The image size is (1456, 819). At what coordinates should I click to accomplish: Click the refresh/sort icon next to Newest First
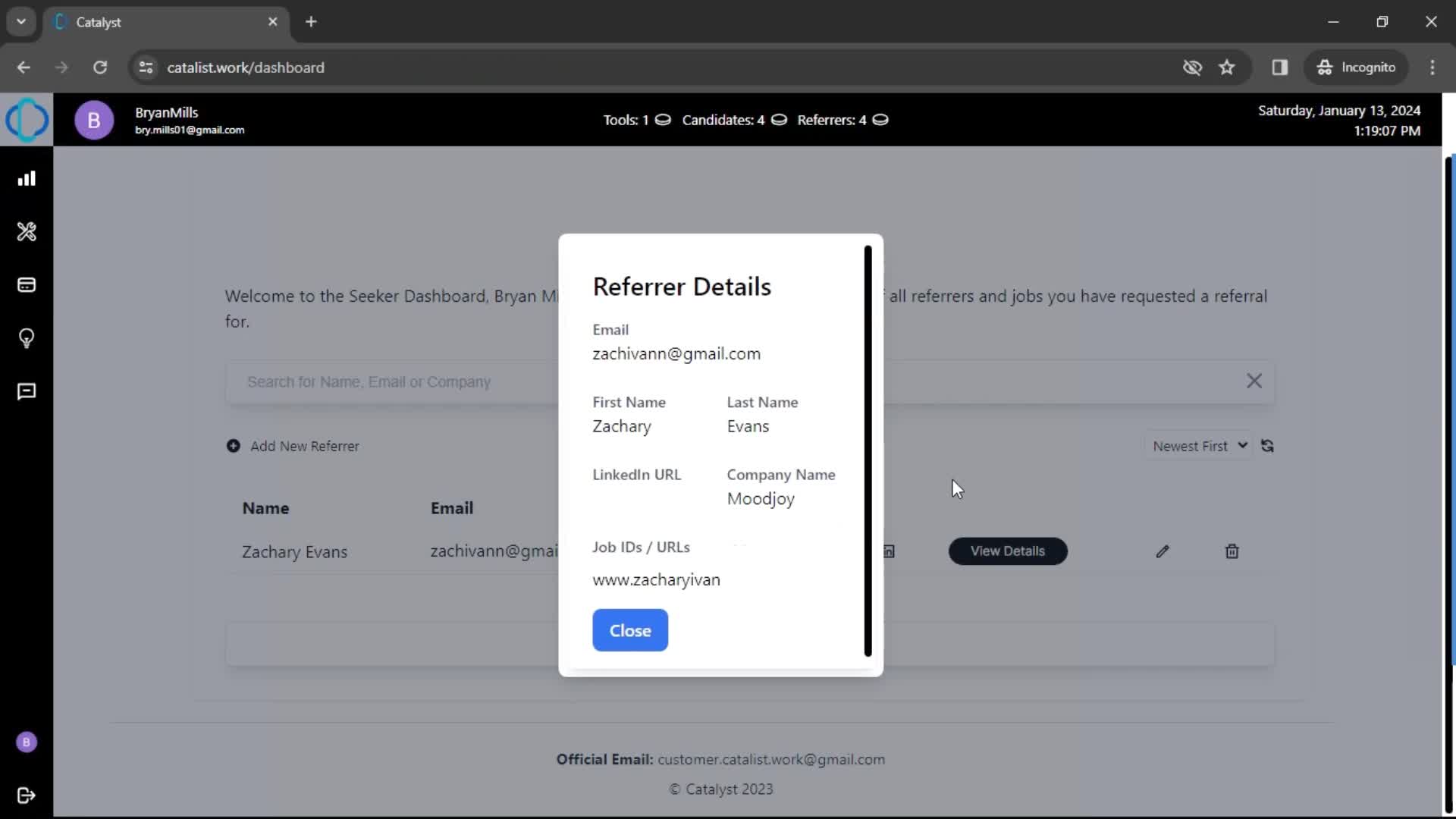point(1268,445)
